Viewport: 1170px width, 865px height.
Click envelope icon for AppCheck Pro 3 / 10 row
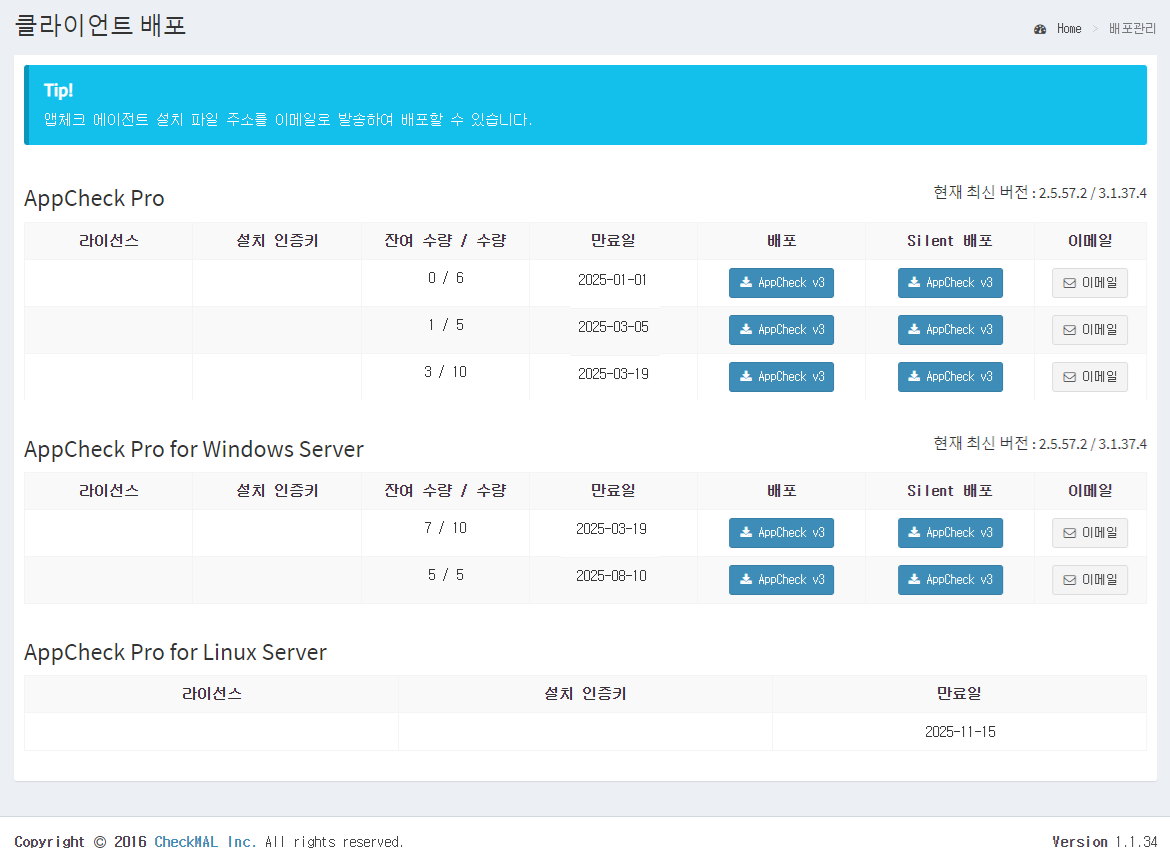(1069, 377)
